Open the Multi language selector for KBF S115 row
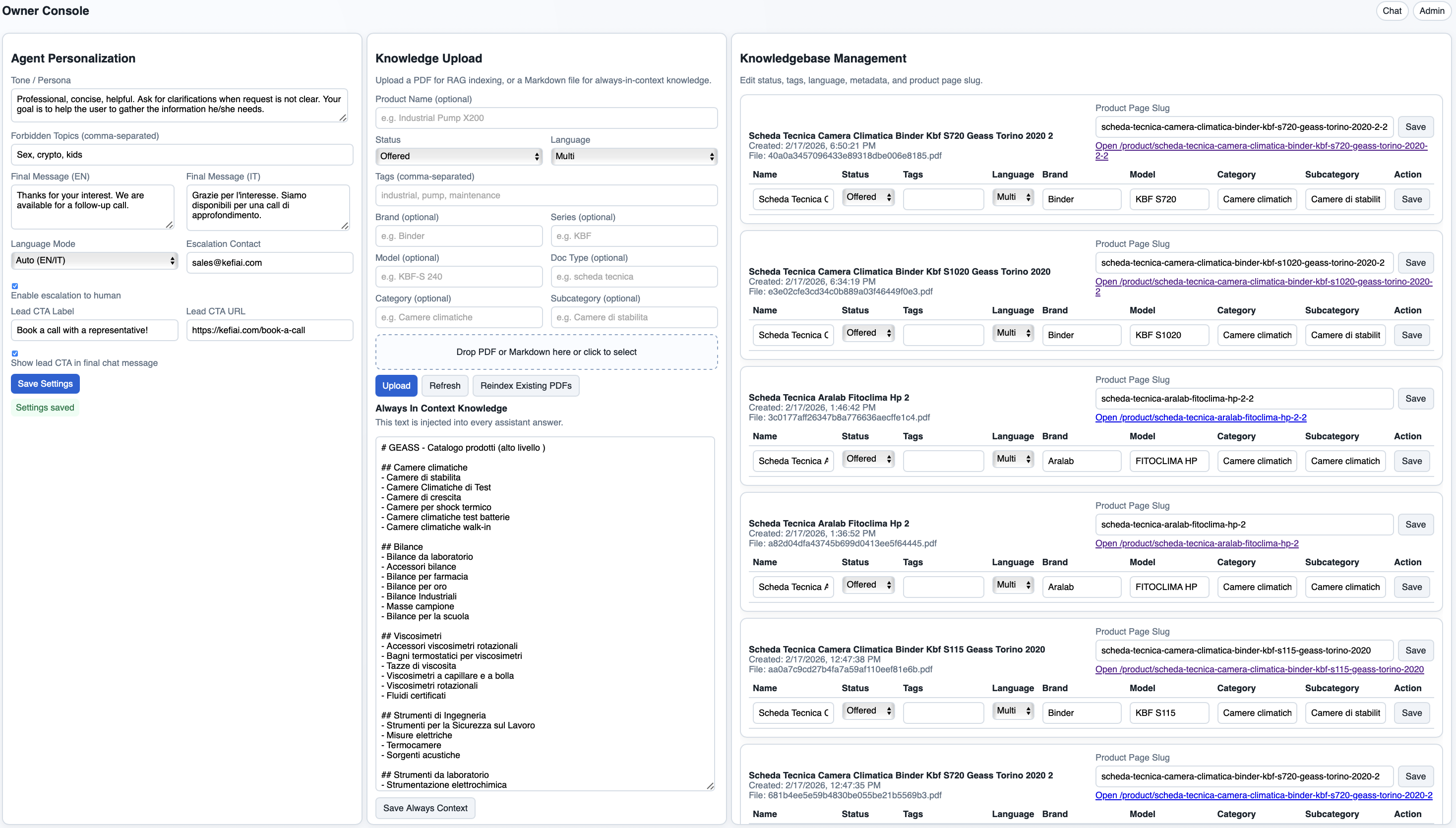1456x828 pixels. click(x=1012, y=710)
